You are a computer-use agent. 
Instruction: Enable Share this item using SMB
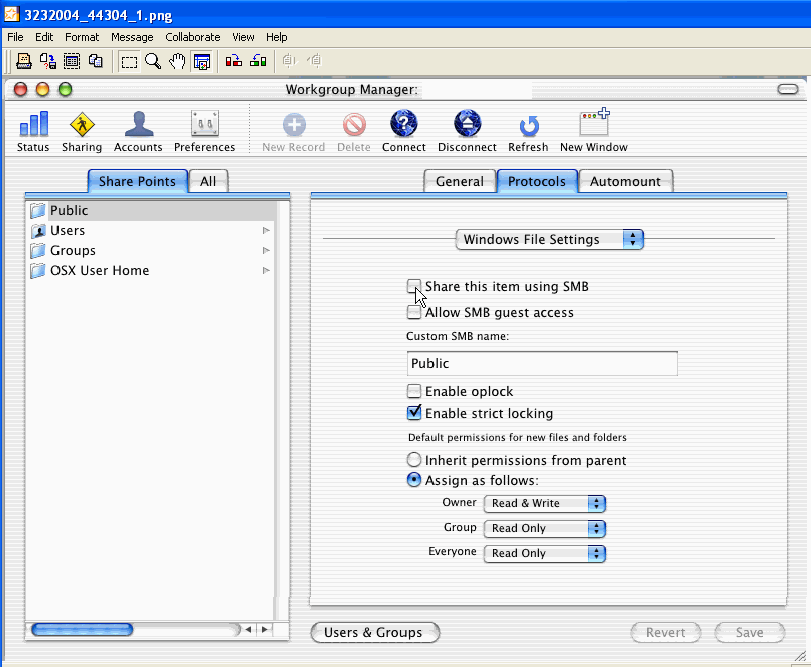[414, 286]
